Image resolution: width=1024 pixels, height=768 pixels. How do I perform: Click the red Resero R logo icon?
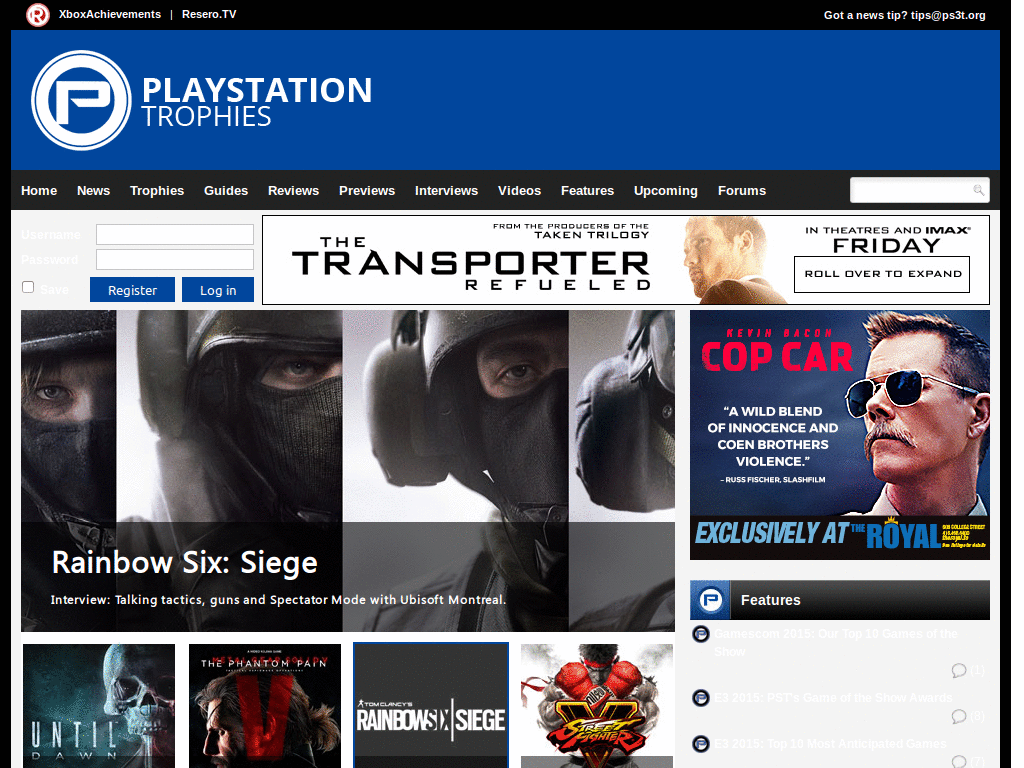click(x=37, y=14)
